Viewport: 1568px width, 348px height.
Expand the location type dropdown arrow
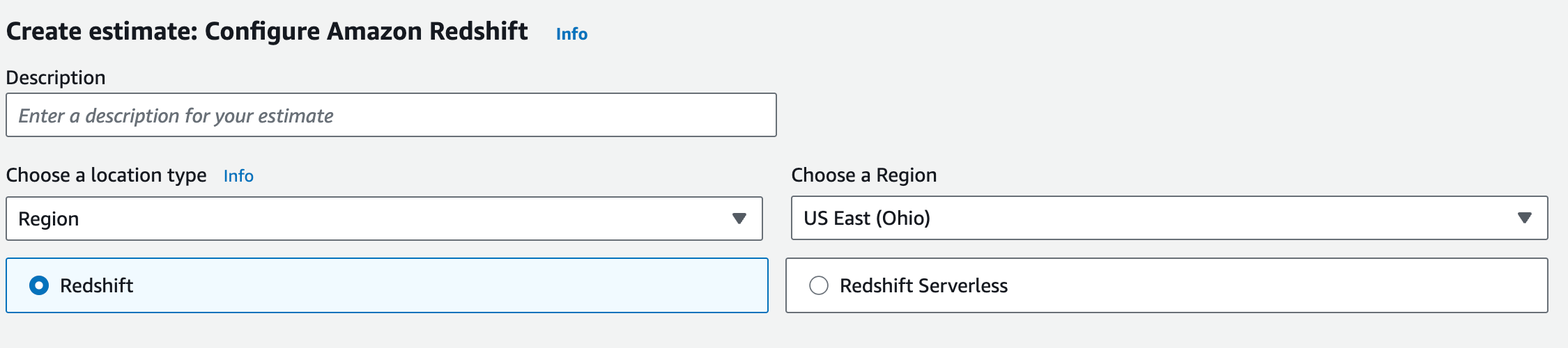(739, 219)
